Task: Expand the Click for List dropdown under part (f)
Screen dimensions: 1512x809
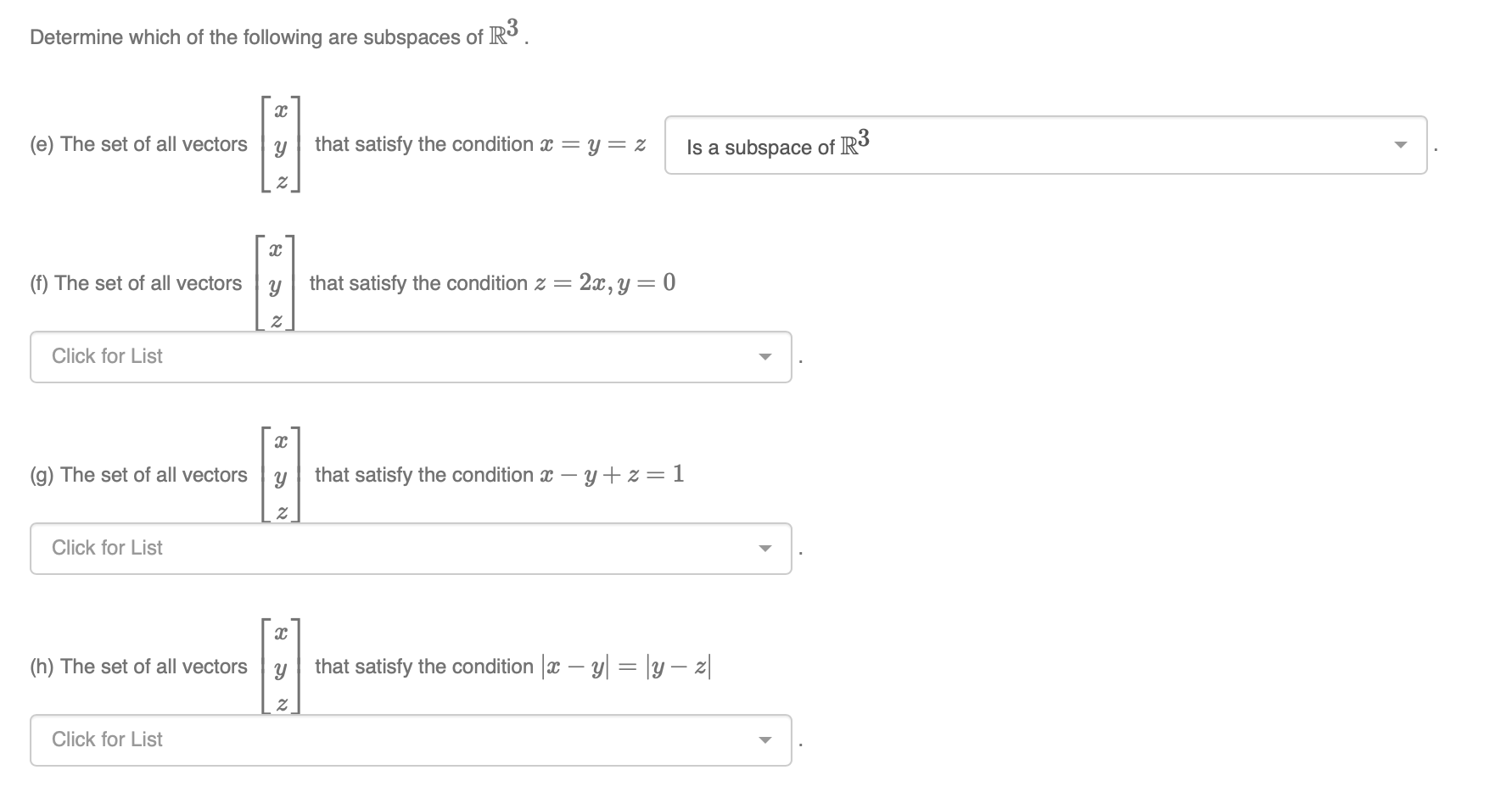Action: (x=412, y=357)
